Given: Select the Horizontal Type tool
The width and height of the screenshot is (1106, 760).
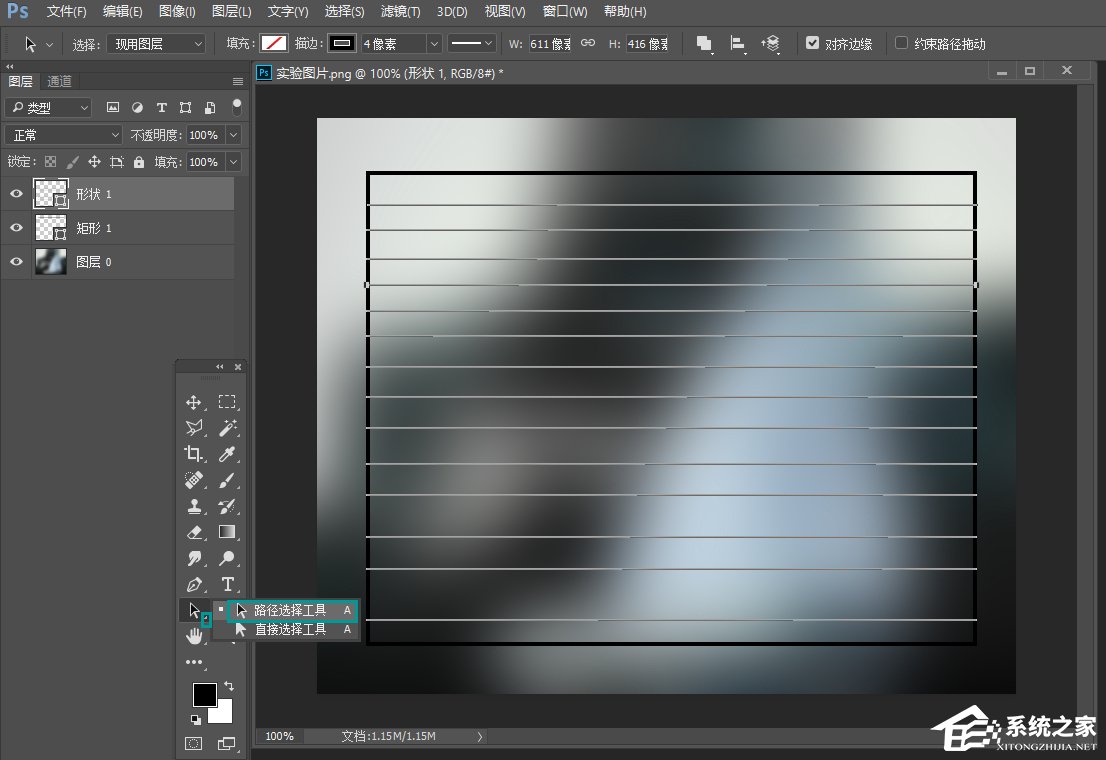Looking at the screenshot, I should (x=227, y=584).
